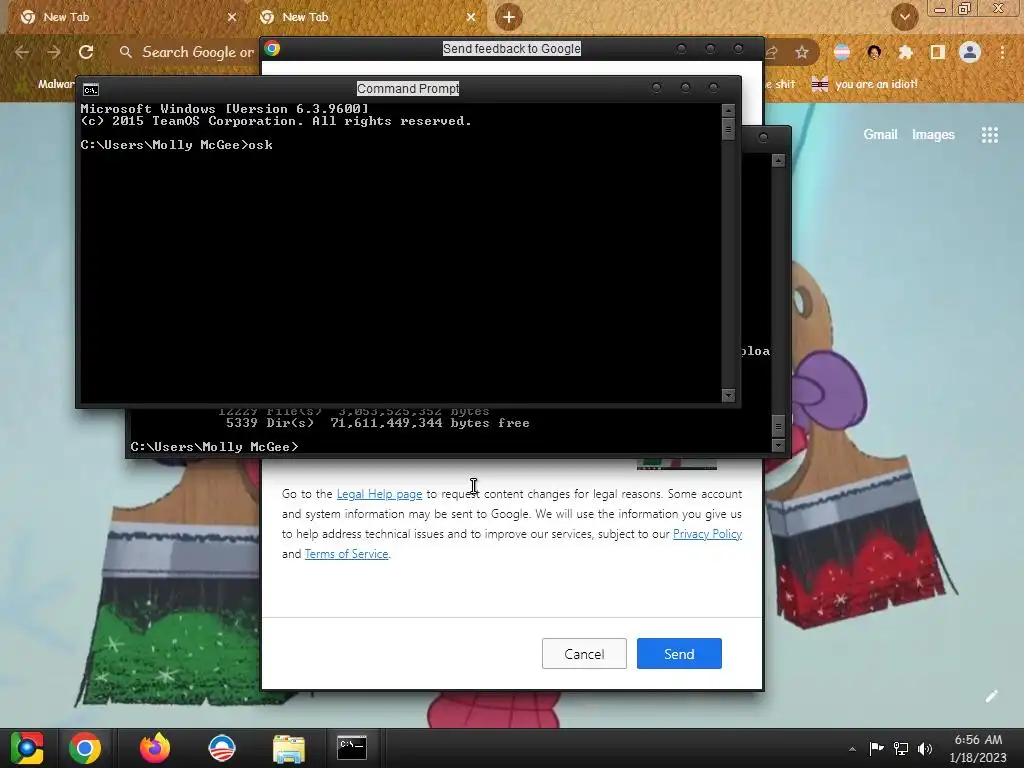
Task: Open File Explorer from the taskbar
Action: click(289, 748)
